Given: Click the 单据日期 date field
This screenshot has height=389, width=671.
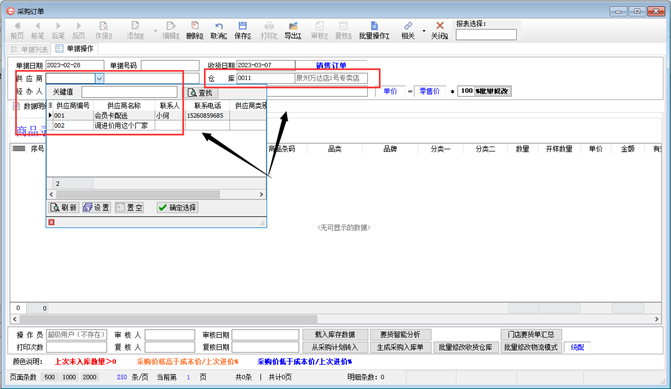Looking at the screenshot, I should 74,65.
